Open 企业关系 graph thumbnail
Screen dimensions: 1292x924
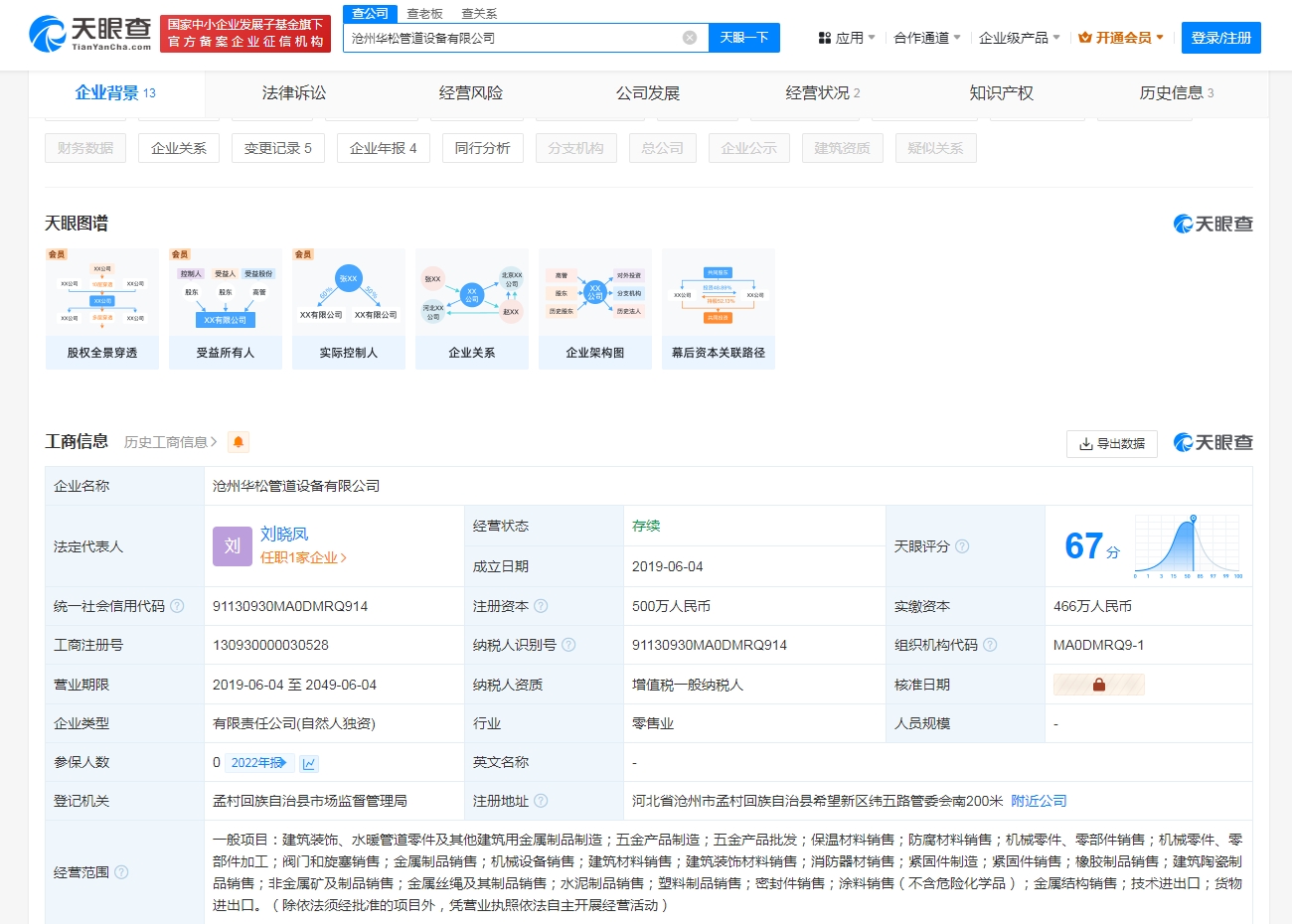point(472,309)
